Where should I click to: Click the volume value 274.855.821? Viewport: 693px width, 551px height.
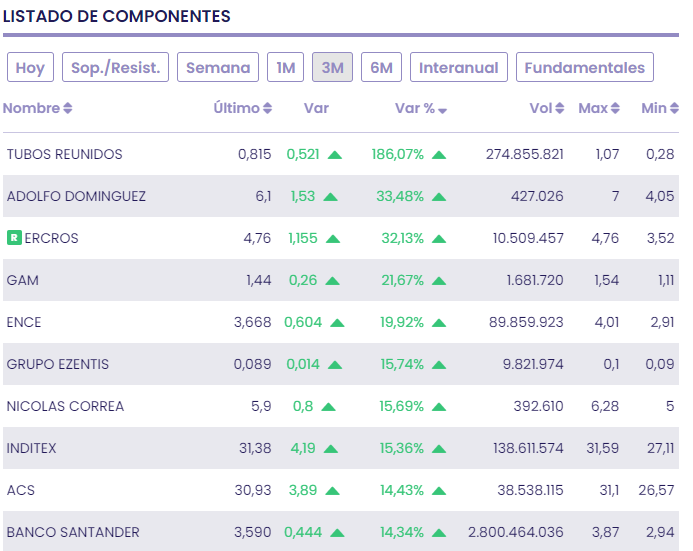[525, 154]
